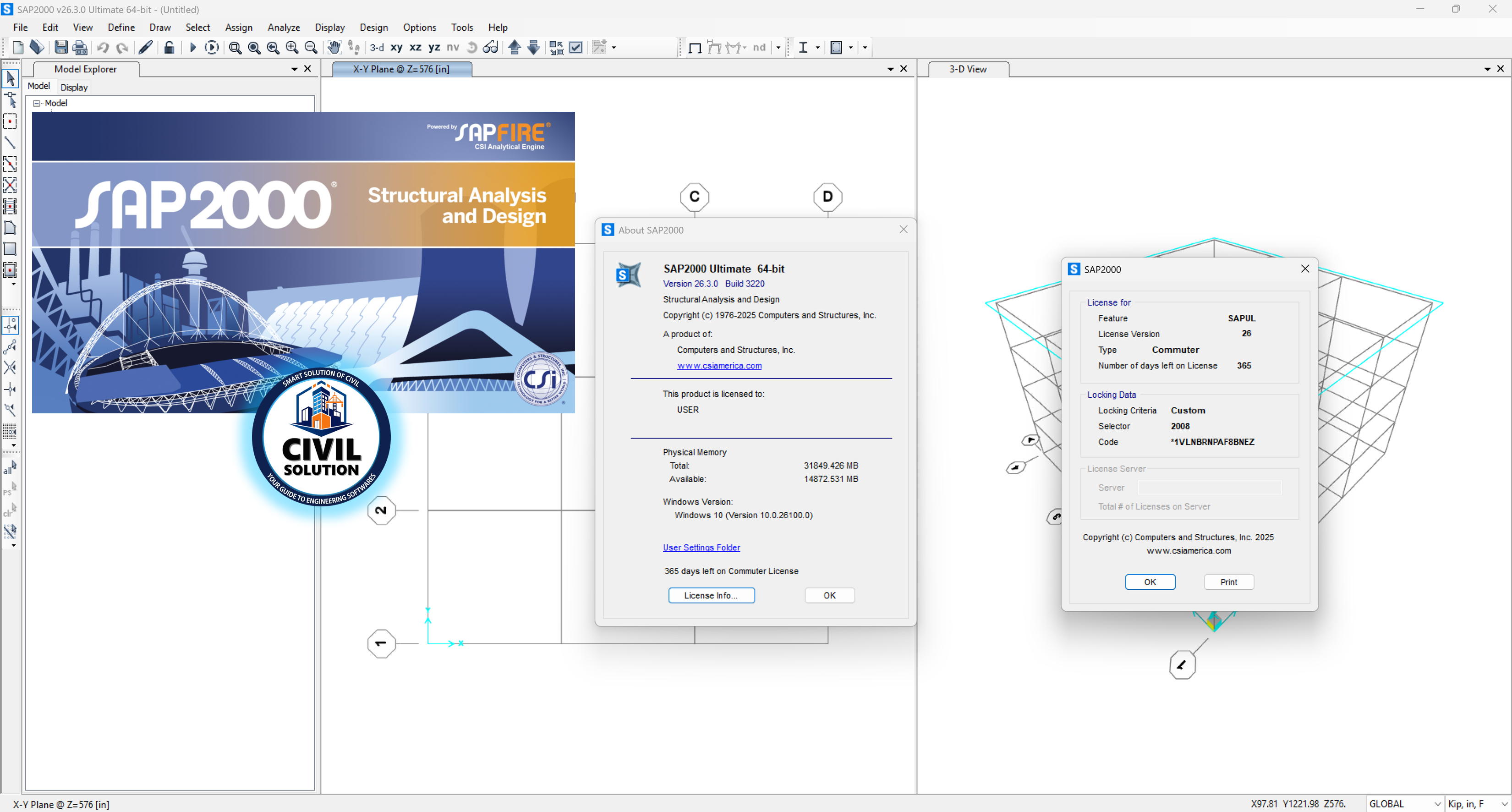Viewport: 1512px width, 812px height.
Task: Collapse the Model tree in Model Explorer
Action: pos(36,103)
